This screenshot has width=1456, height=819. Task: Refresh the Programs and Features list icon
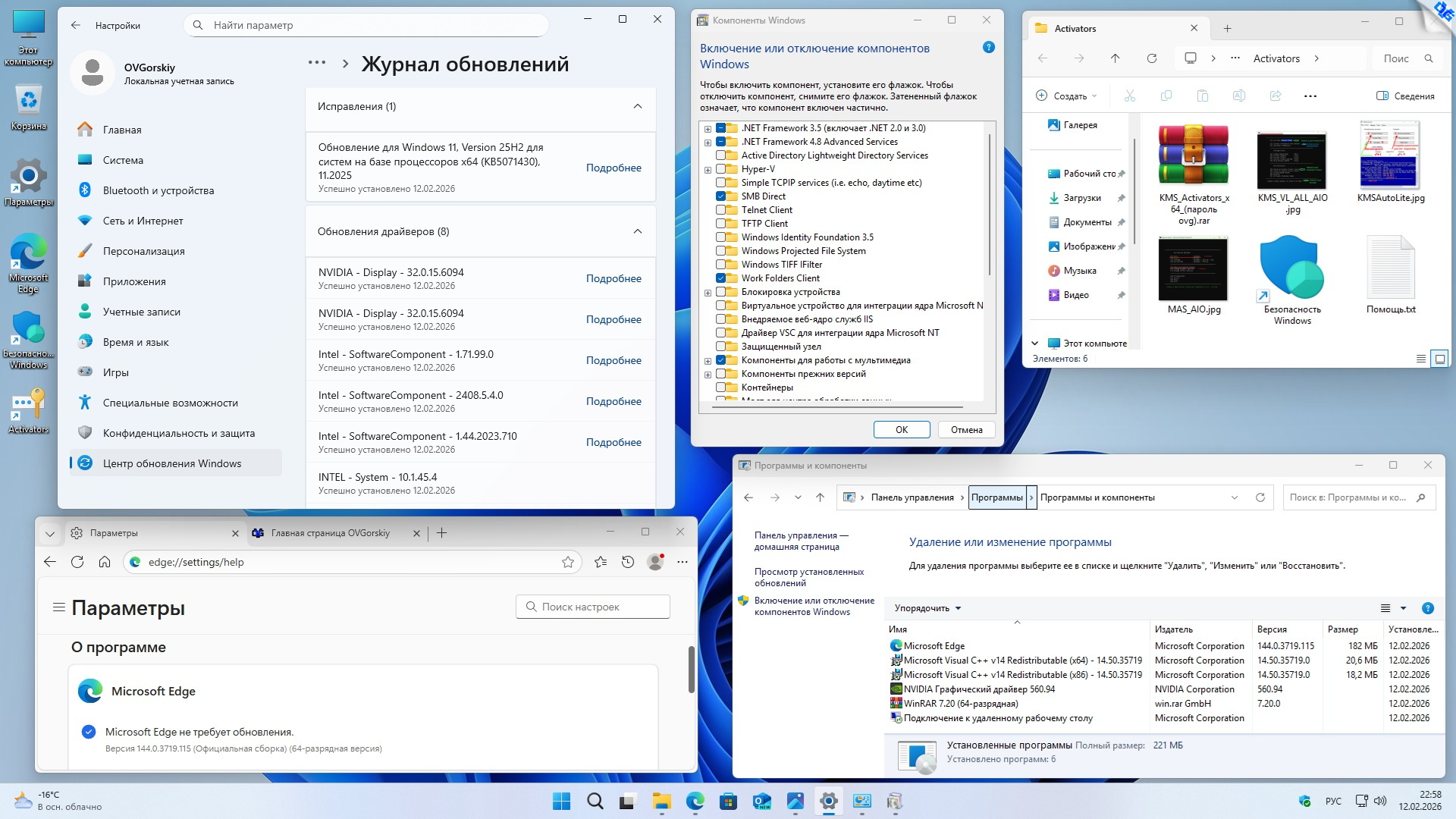pos(1260,497)
